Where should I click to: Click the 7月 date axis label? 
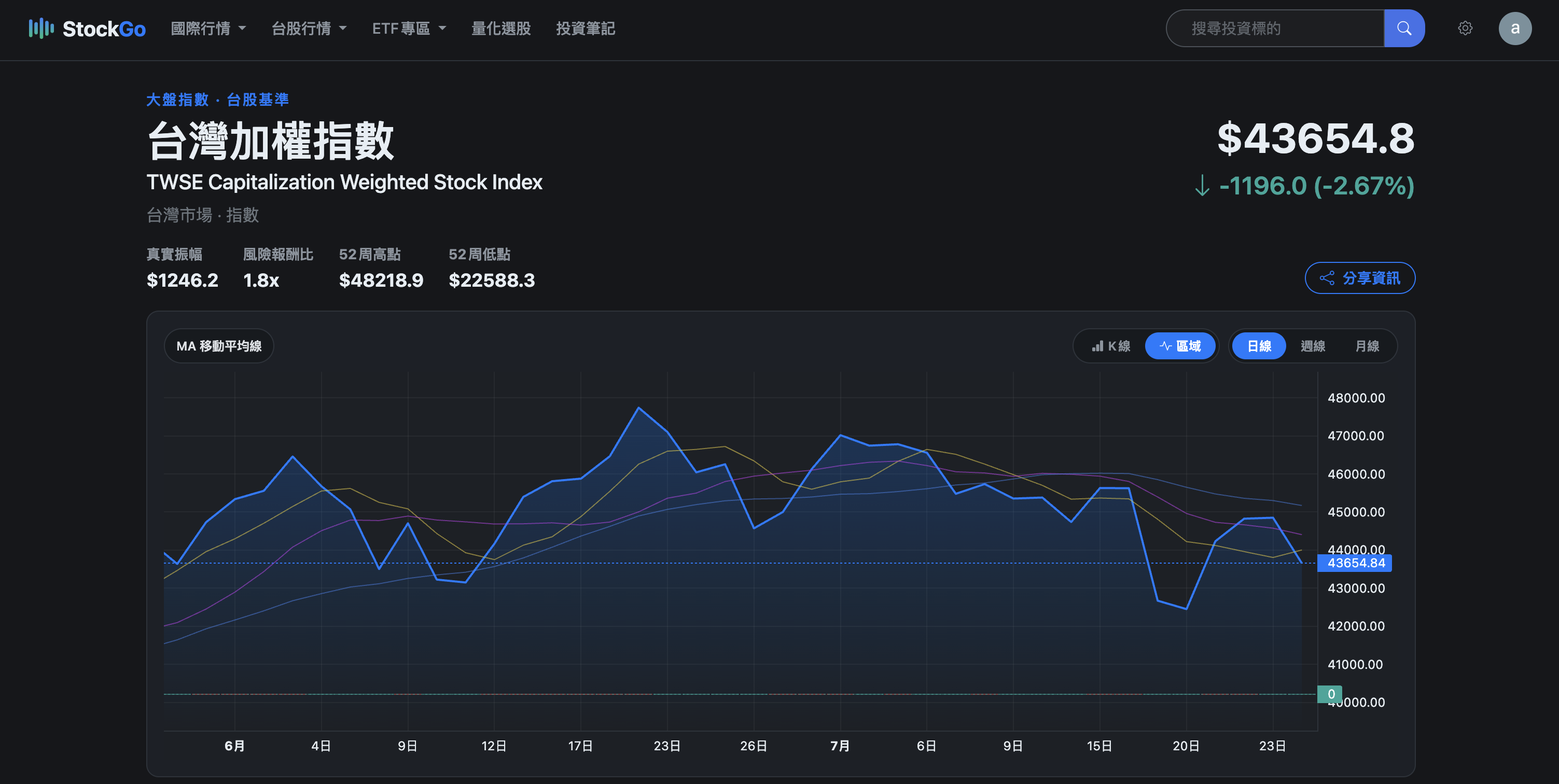click(840, 746)
